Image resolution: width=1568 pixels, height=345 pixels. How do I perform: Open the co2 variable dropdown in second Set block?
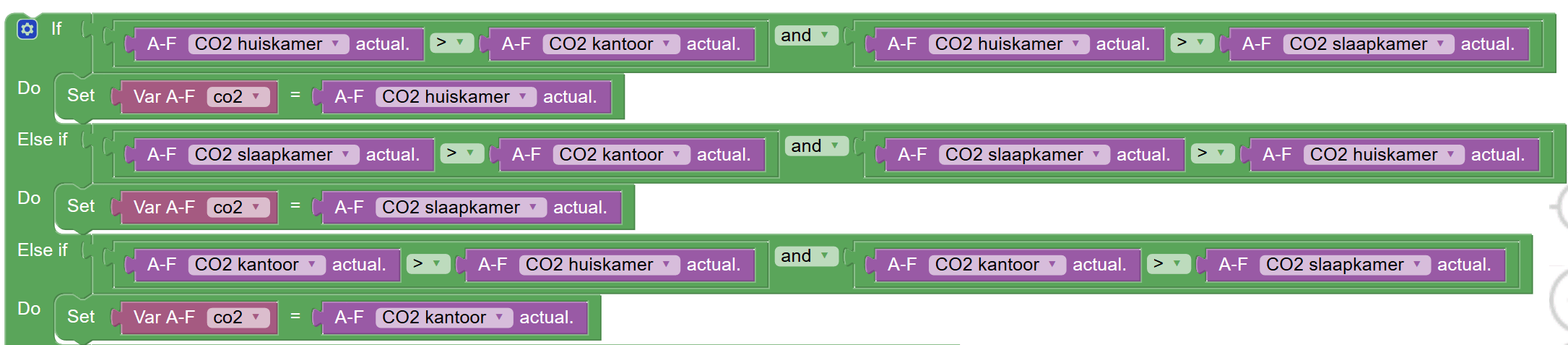[x=238, y=208]
